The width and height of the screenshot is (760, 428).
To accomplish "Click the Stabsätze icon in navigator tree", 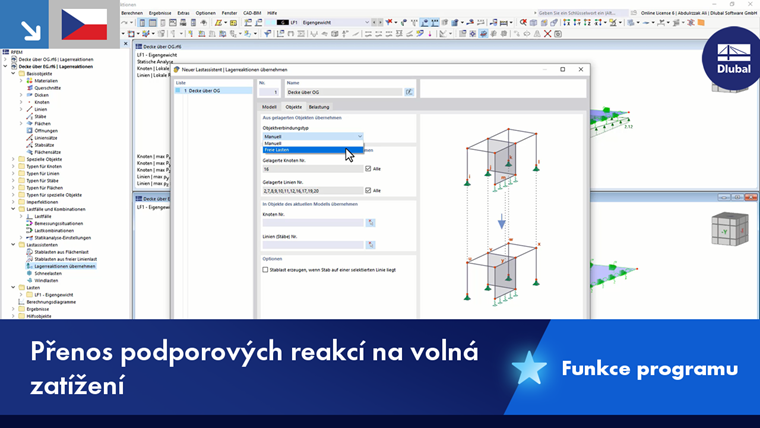I will pos(30,145).
